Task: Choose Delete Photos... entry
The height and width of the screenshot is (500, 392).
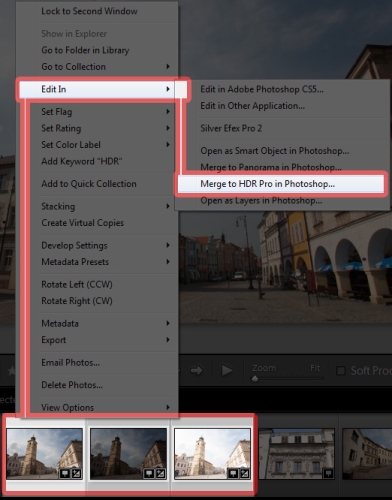Action: tap(72, 385)
